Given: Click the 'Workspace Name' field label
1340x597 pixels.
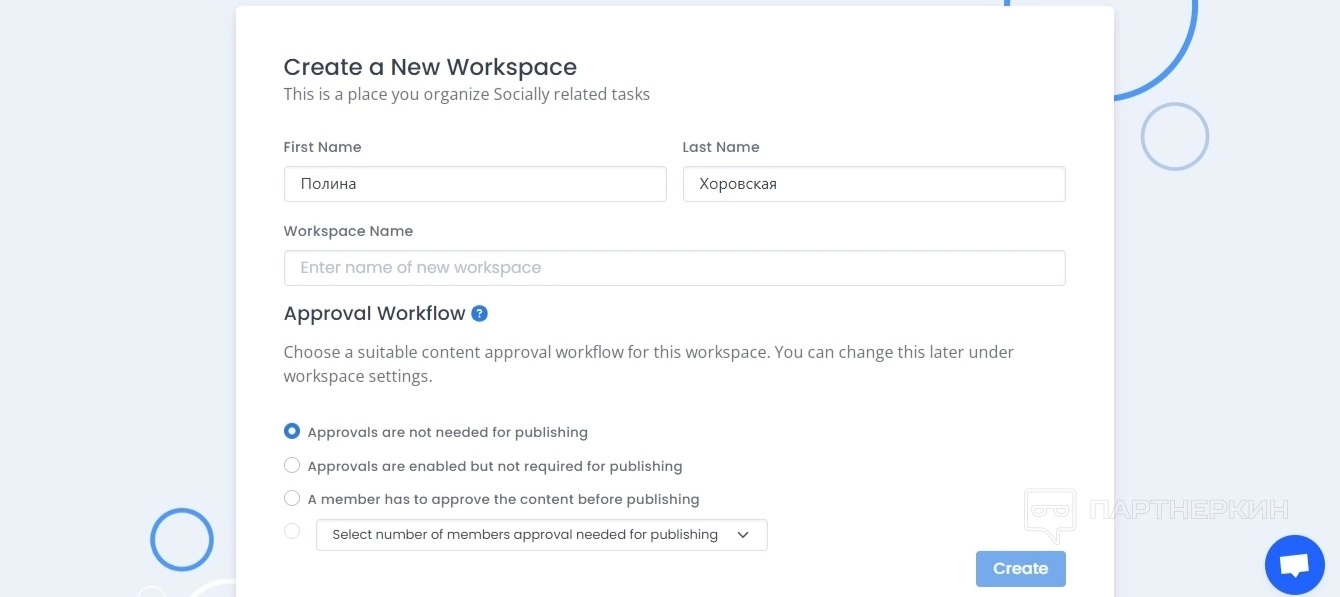Looking at the screenshot, I should (x=348, y=231).
